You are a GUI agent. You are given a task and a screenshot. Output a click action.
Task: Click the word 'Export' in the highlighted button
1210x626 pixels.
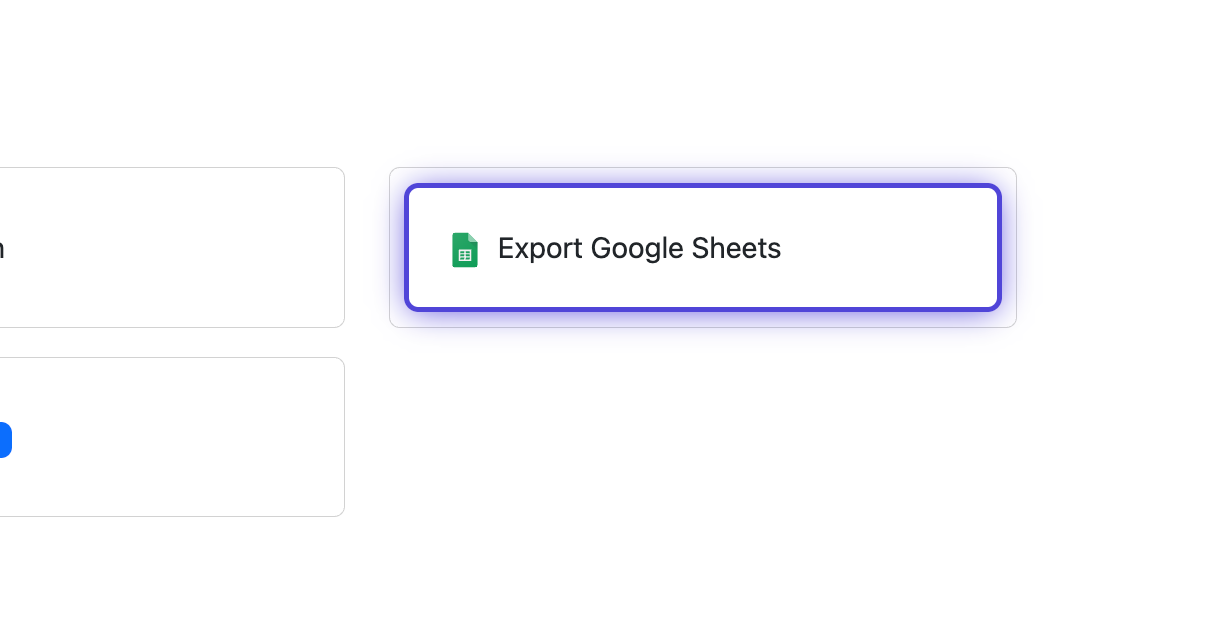coord(540,248)
